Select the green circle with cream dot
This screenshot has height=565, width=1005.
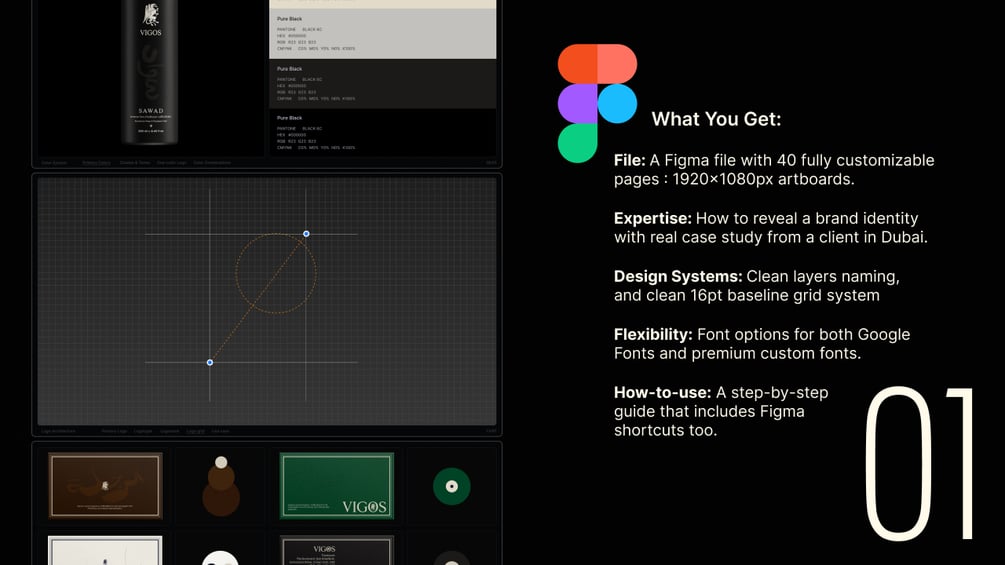click(452, 486)
